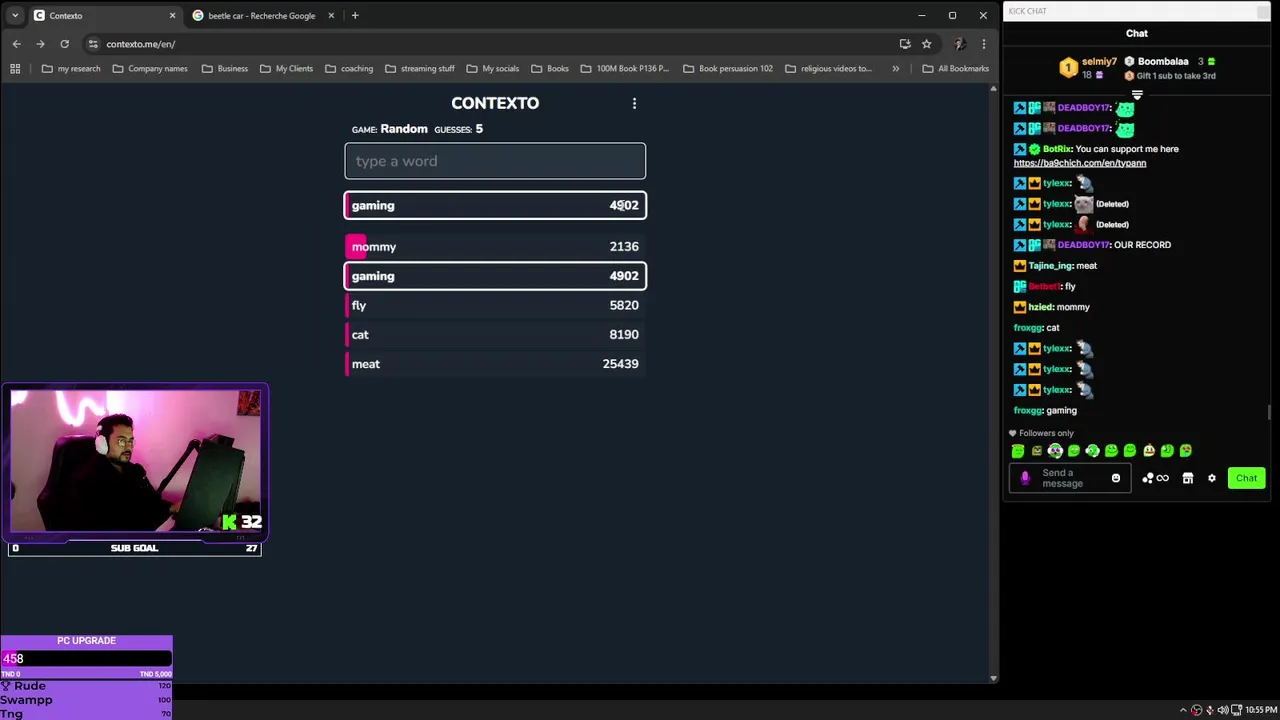Click selmiy7 on the gift leaderboard

tap(1099, 62)
